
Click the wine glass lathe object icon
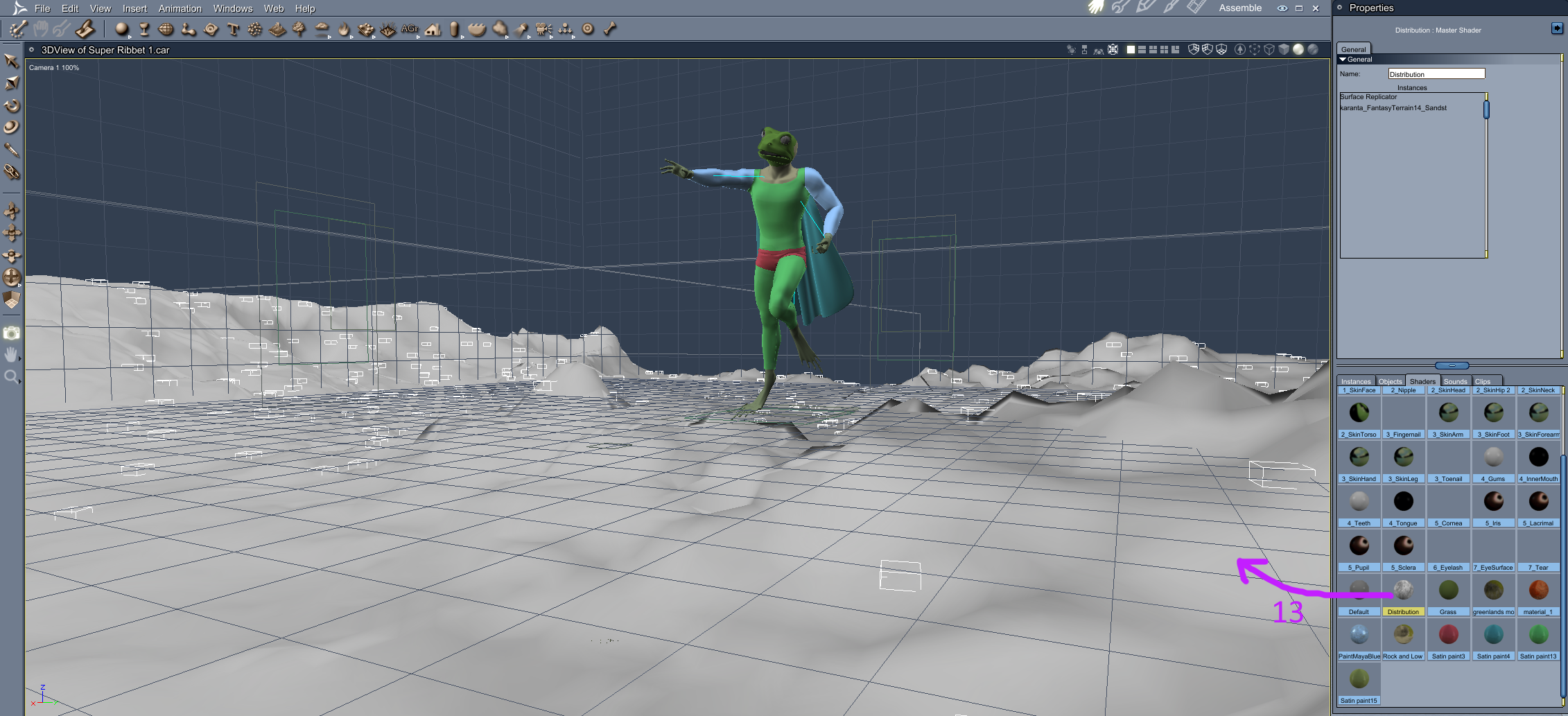(144, 29)
